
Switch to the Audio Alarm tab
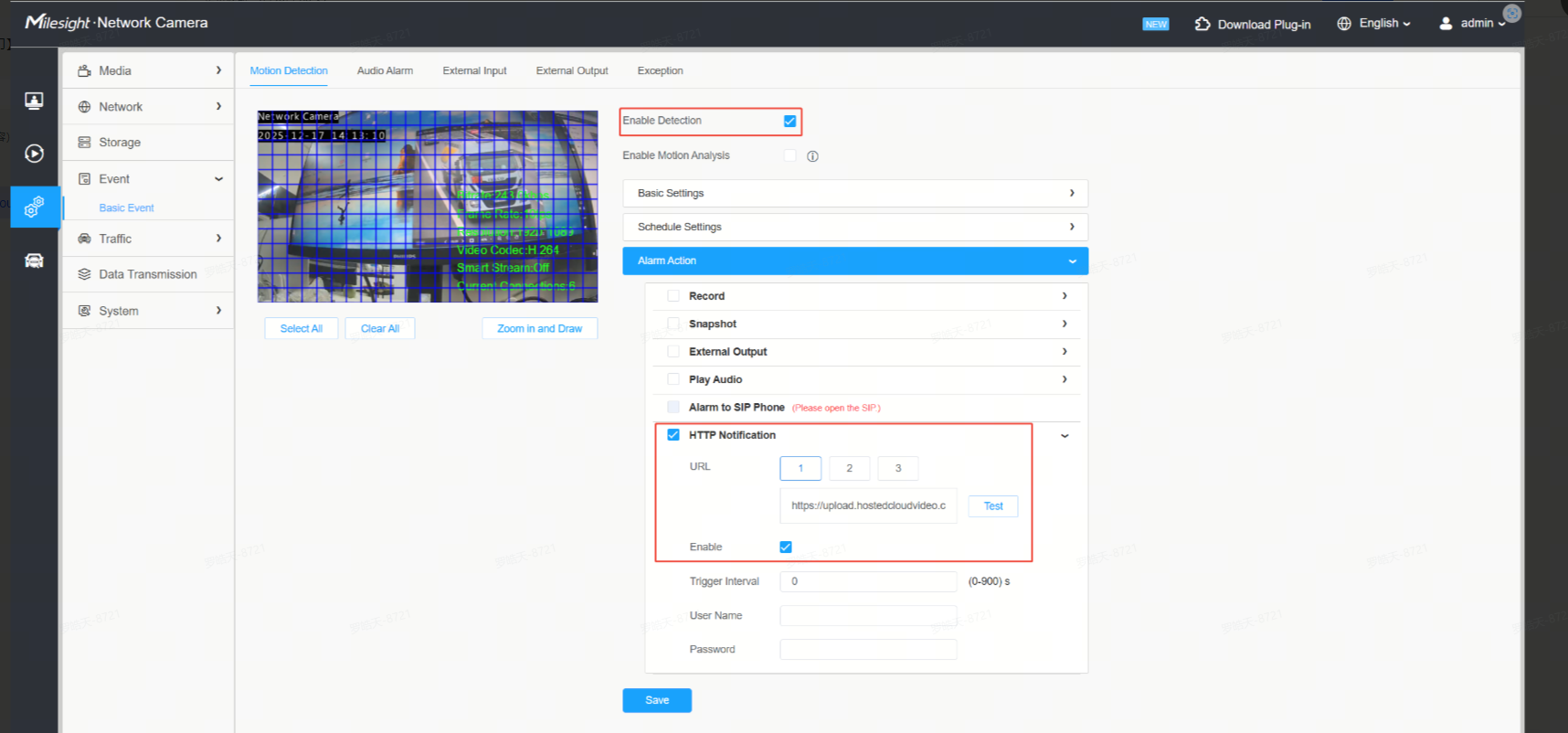pyautogui.click(x=385, y=70)
